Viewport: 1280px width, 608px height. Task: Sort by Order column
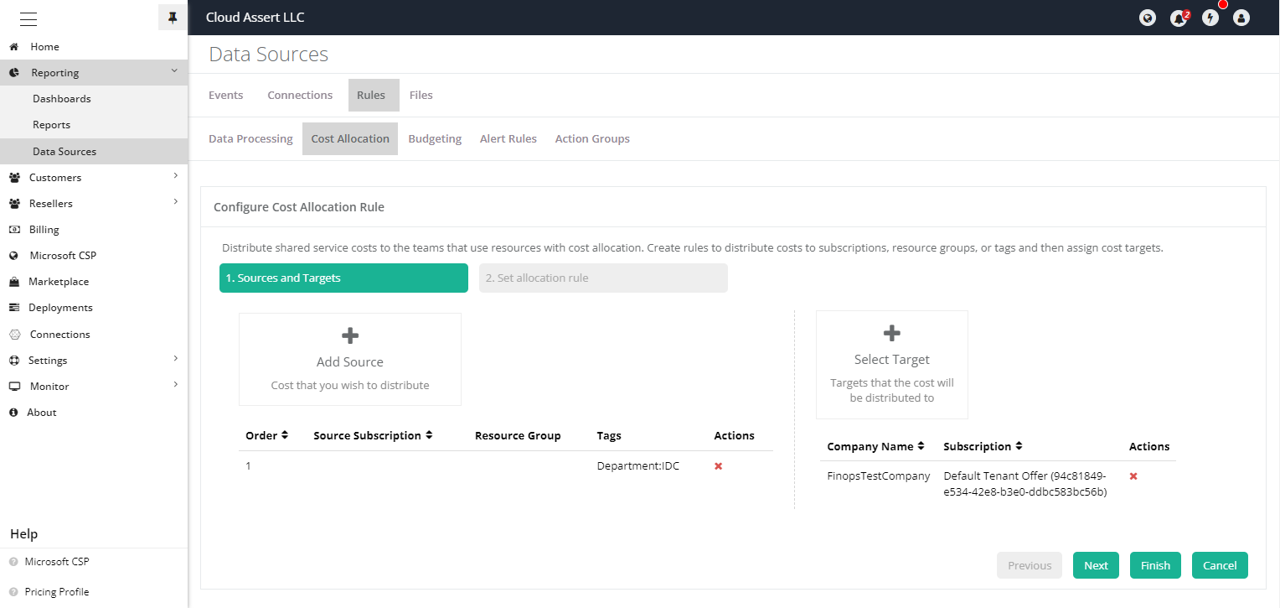tap(267, 436)
